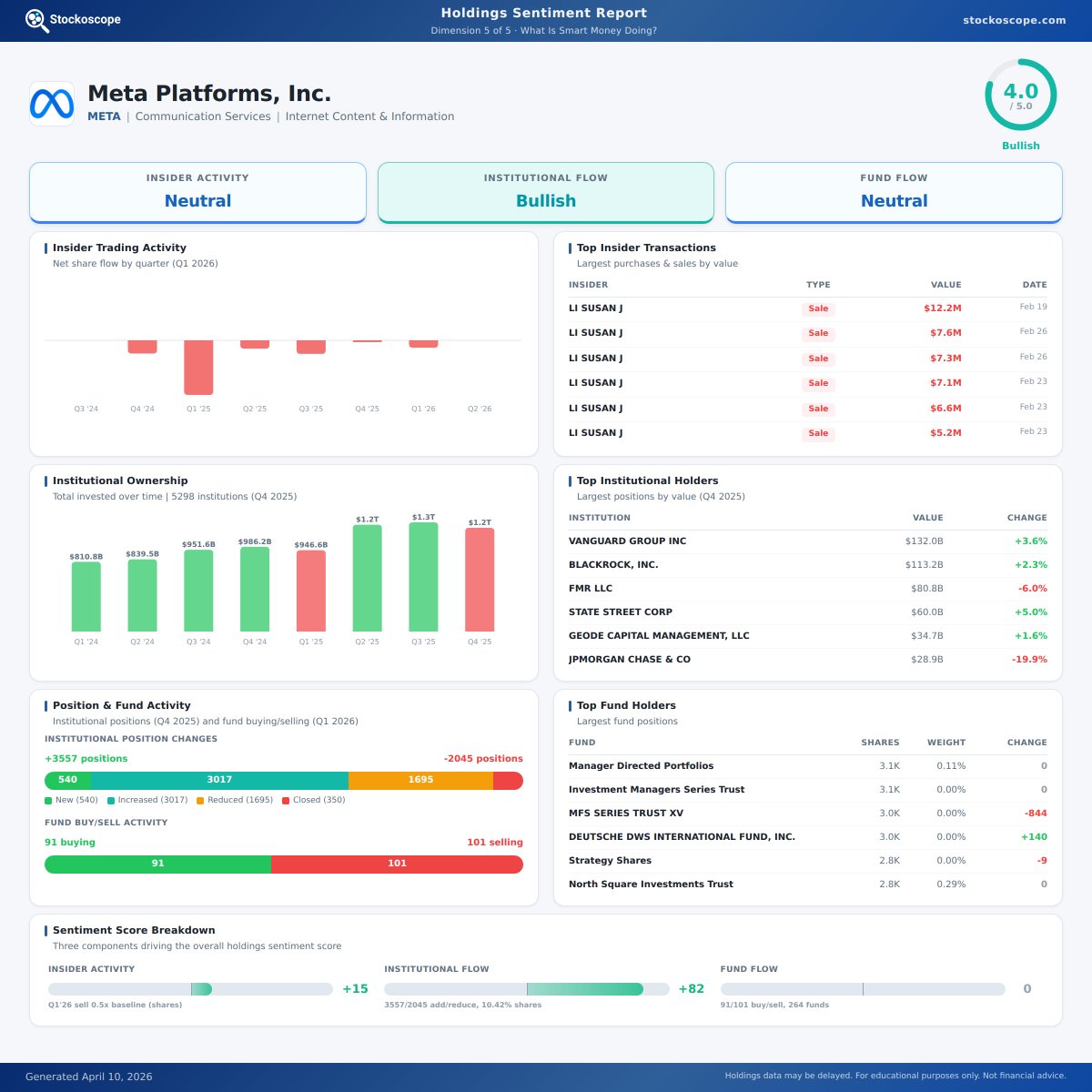Click the Meta infinity logo icon

(x=52, y=104)
